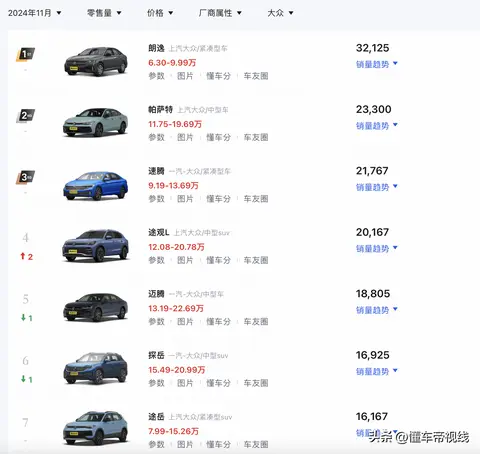Expand 销量趋势 for 途观L

coord(377,248)
